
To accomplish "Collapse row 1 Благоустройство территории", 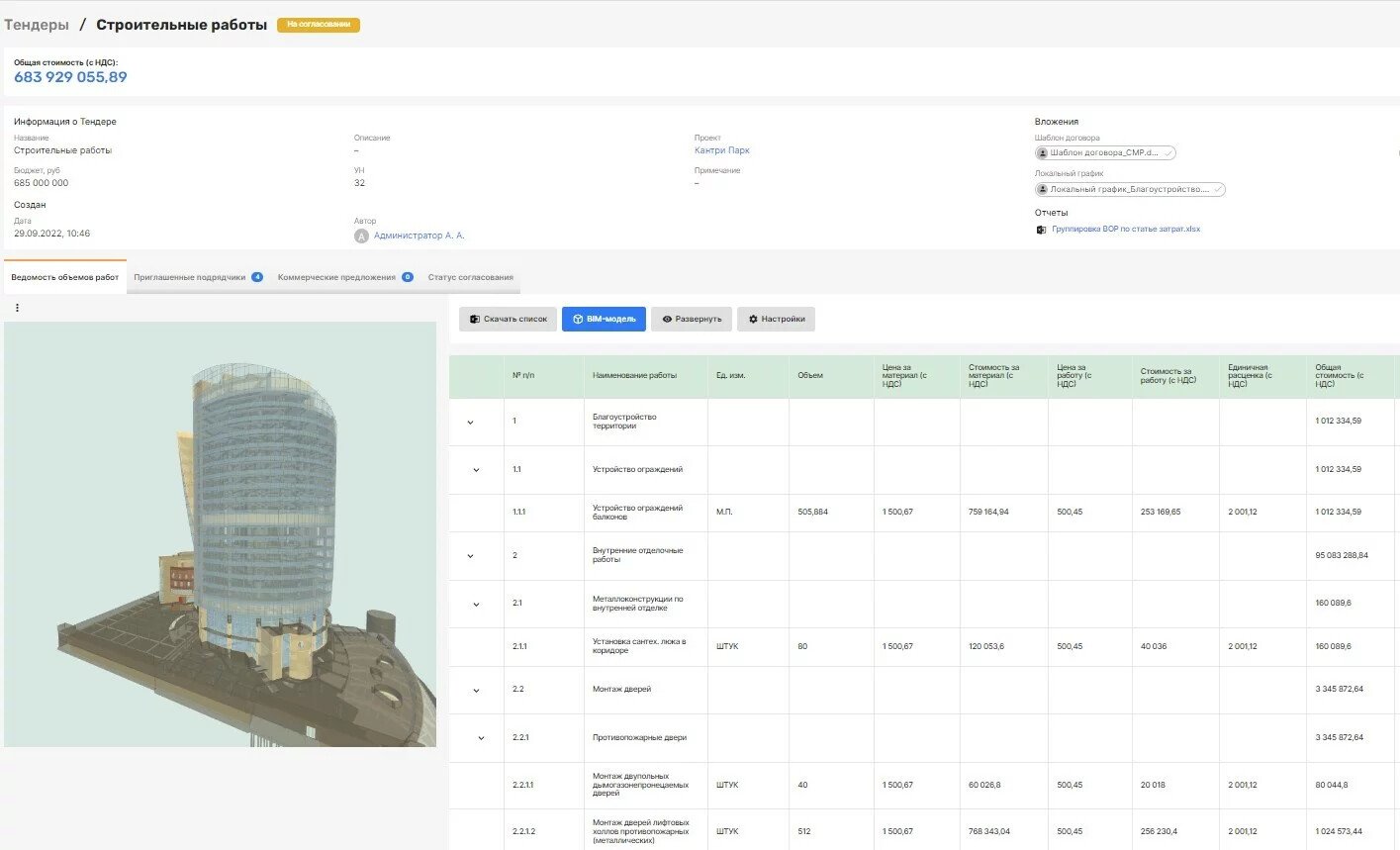I will (x=470, y=423).
